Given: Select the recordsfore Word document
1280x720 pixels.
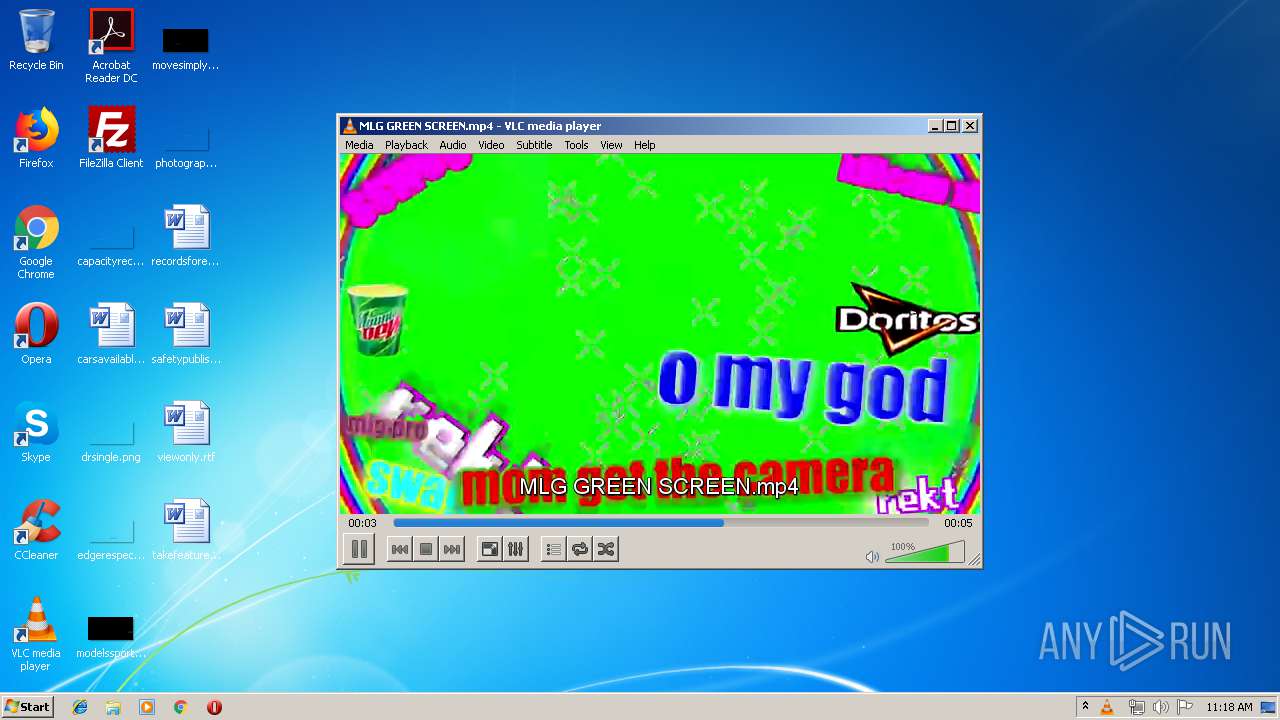Looking at the screenshot, I should (x=186, y=236).
